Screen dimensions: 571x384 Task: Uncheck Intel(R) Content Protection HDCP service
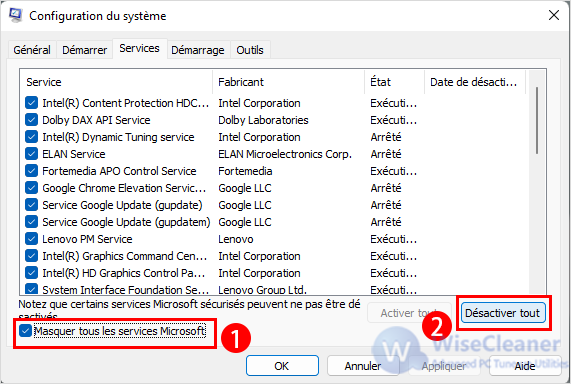click(31, 103)
